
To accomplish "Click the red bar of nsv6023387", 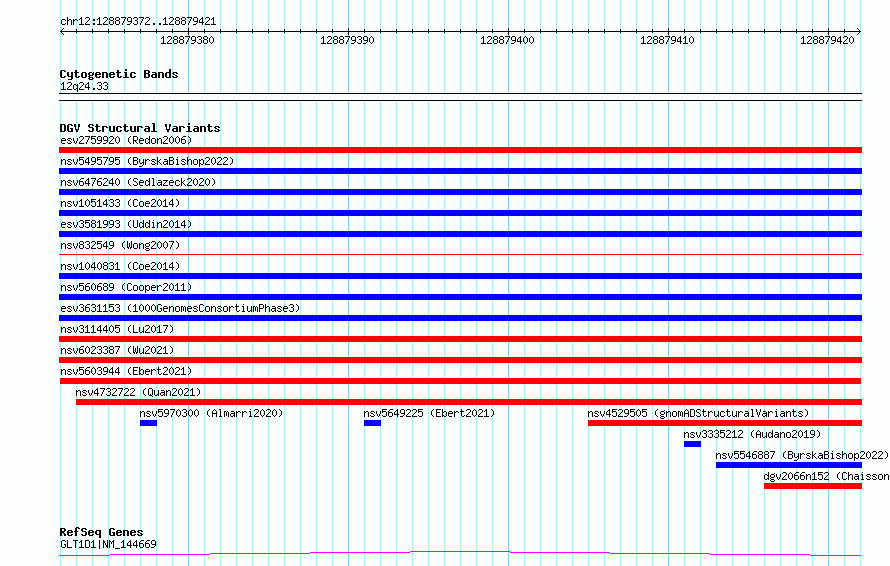I will click(460, 360).
